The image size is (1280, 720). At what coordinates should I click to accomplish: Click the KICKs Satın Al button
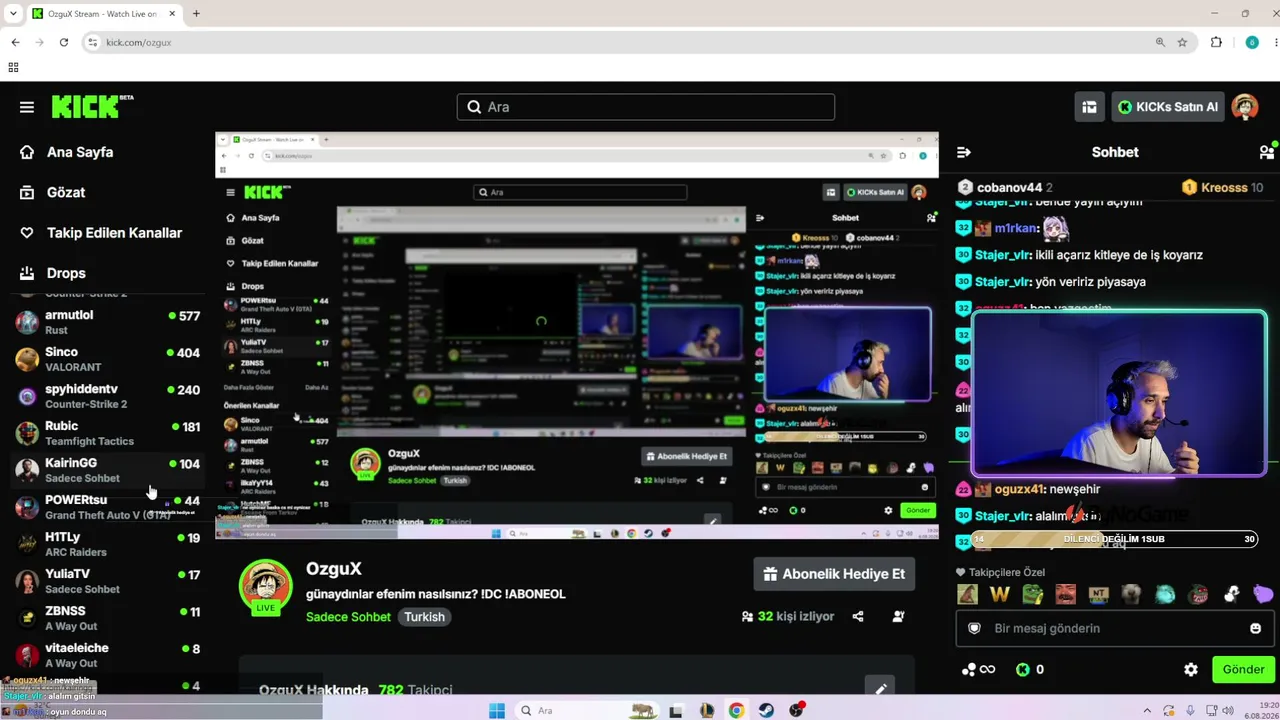1168,107
